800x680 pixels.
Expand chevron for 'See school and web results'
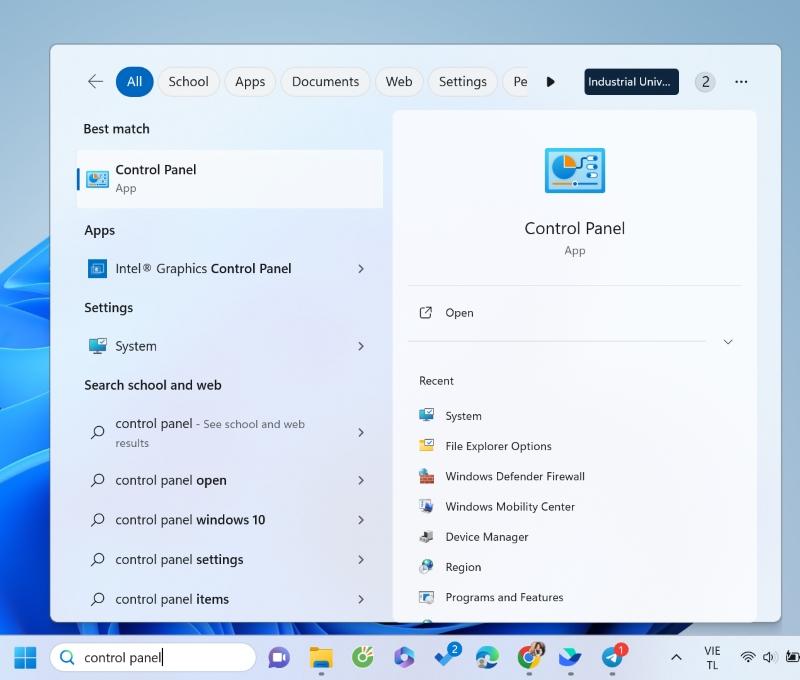click(361, 433)
